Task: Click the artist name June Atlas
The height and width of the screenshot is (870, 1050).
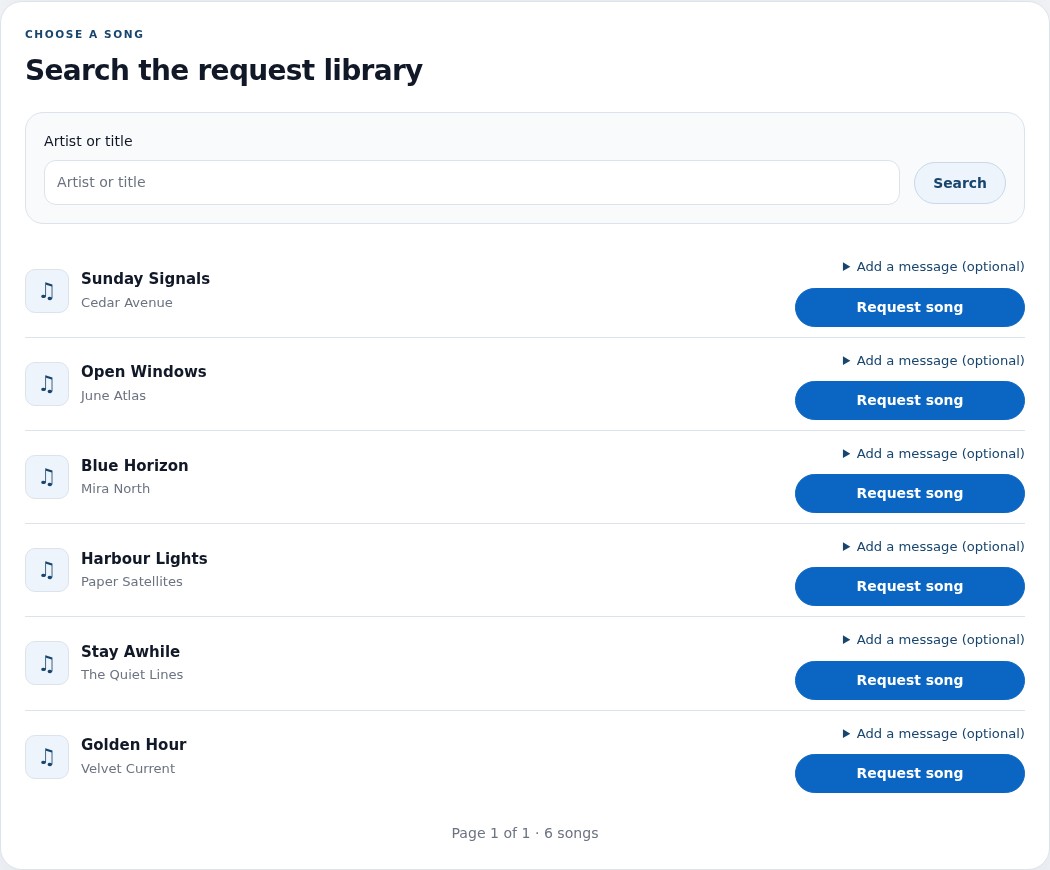Action: point(113,396)
